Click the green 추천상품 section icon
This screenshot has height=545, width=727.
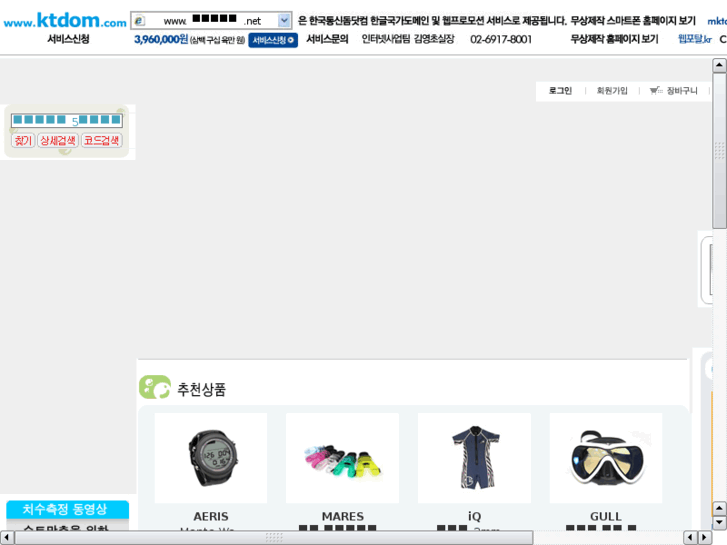tap(155, 387)
